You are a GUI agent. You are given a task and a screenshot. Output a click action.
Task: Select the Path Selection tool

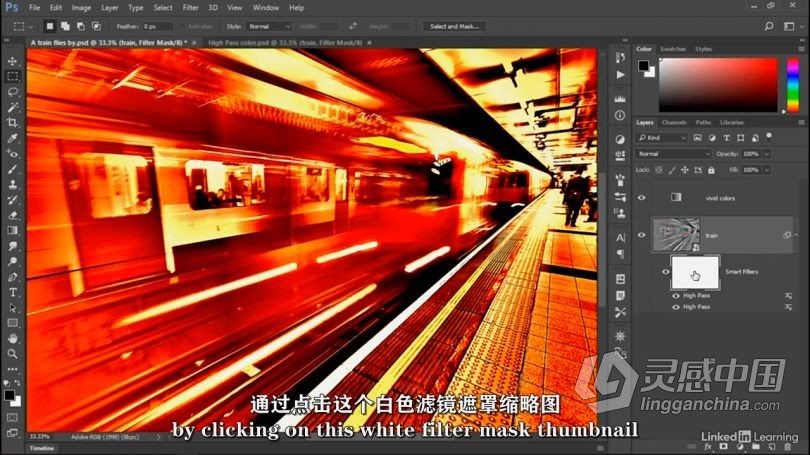[12, 308]
